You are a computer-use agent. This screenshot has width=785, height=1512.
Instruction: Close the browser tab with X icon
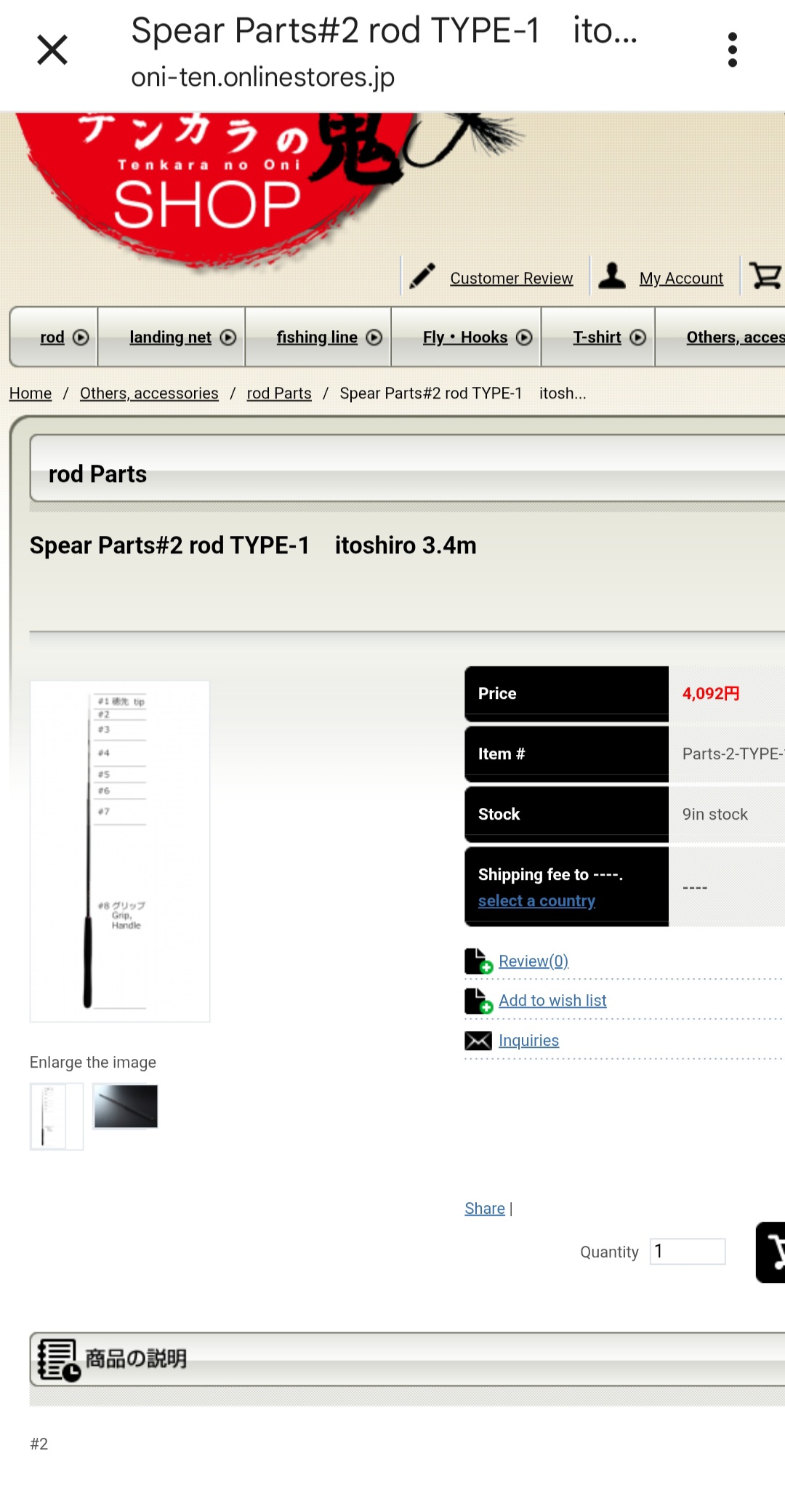(x=52, y=50)
